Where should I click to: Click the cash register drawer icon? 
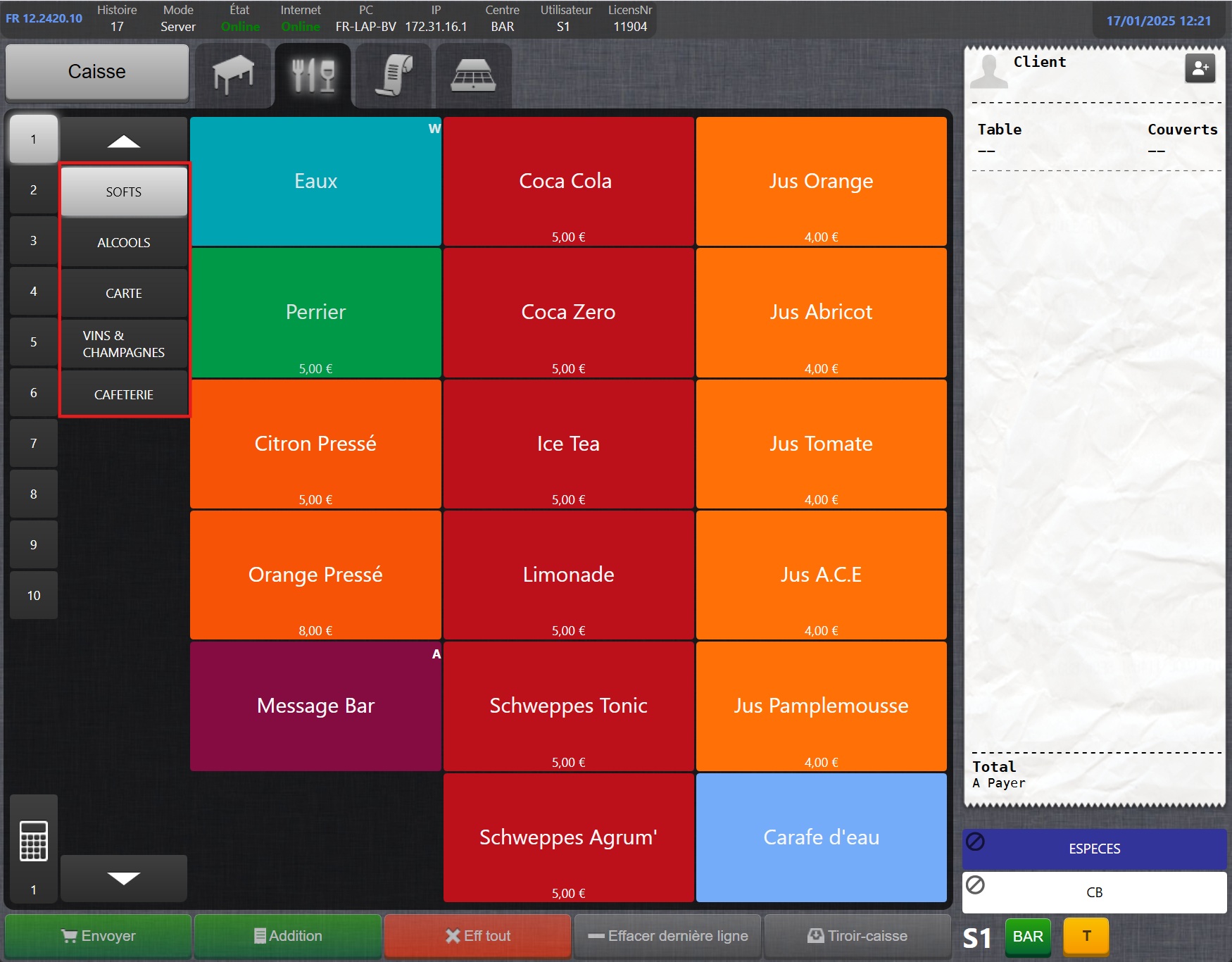tap(473, 75)
